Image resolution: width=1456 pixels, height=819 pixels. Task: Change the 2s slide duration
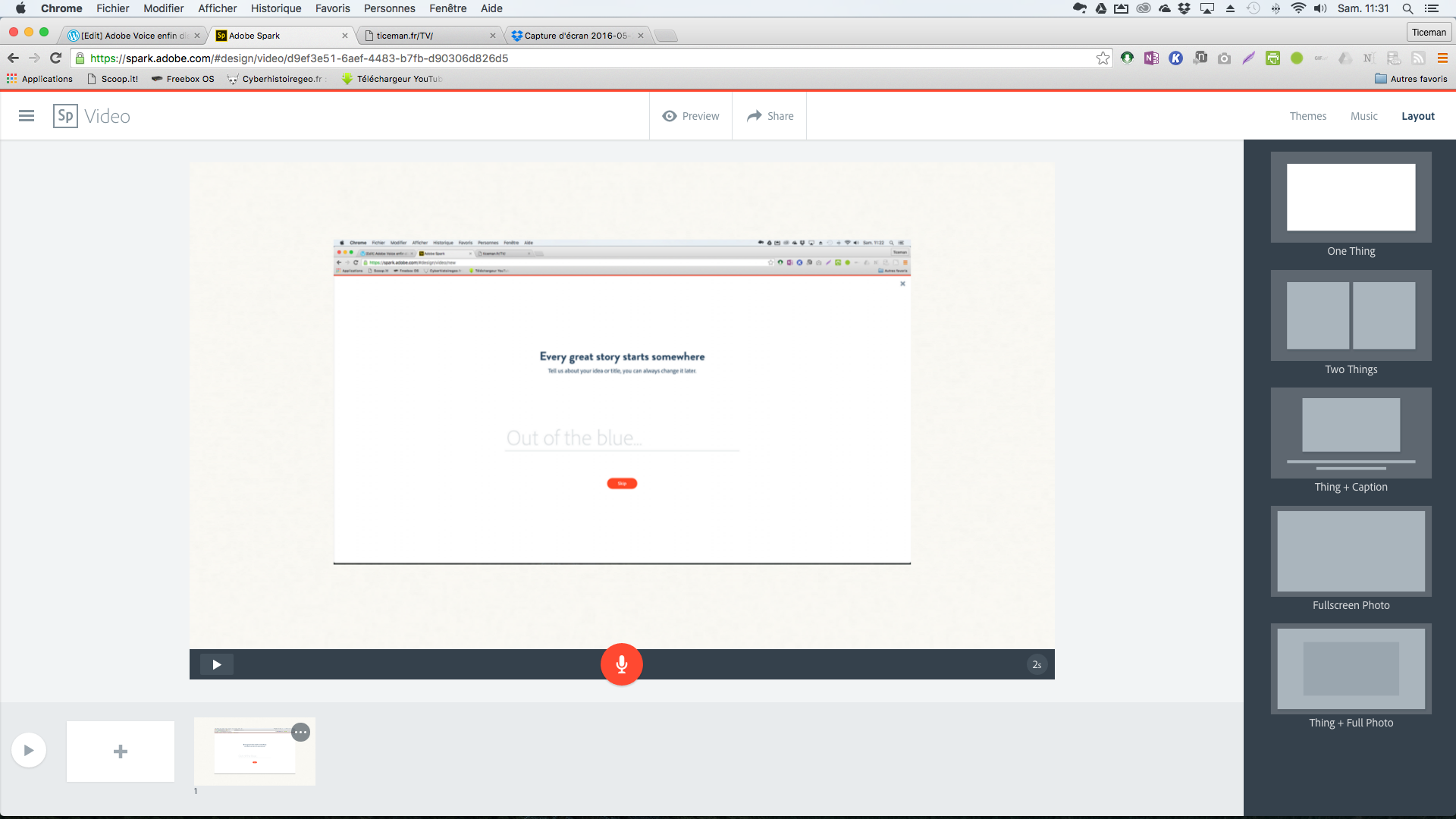[x=1037, y=664]
